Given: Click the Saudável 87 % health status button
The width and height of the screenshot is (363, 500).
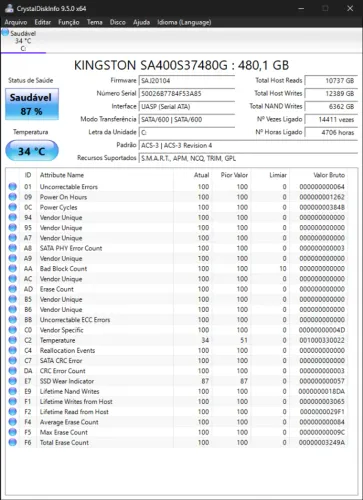Looking at the screenshot, I should (x=32, y=104).
